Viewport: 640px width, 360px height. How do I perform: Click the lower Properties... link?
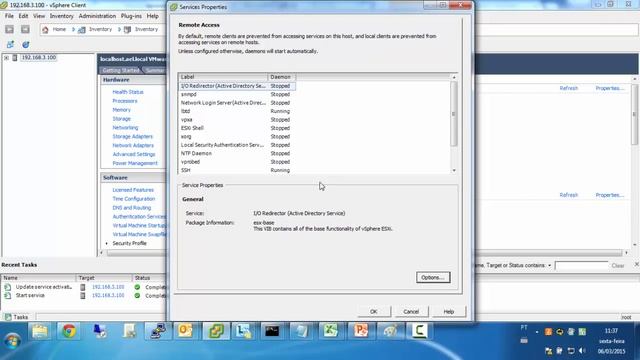click(x=609, y=195)
